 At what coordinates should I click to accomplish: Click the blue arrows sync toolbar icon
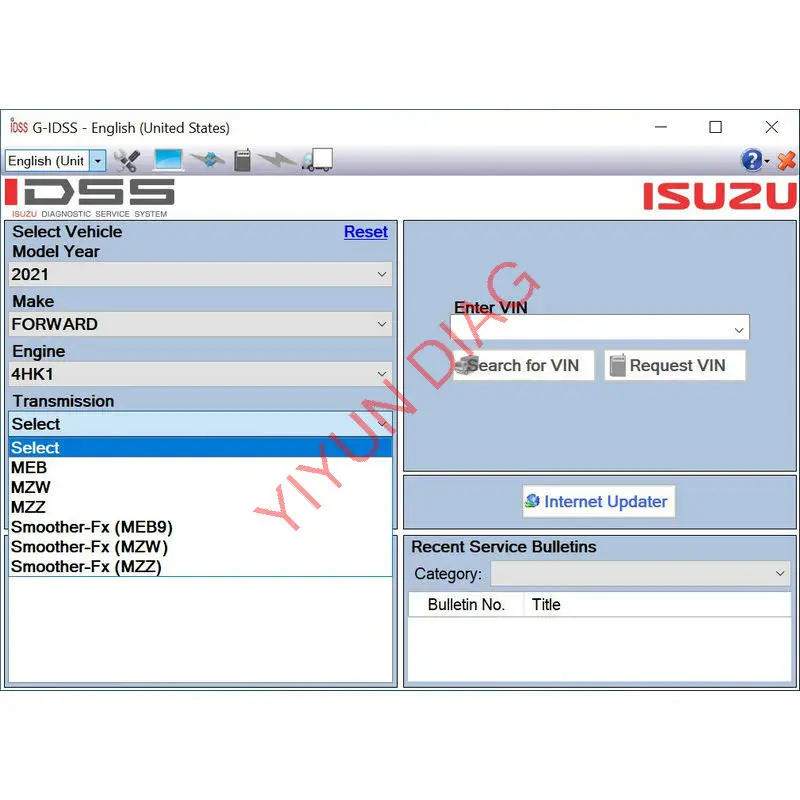pyautogui.click(x=208, y=160)
